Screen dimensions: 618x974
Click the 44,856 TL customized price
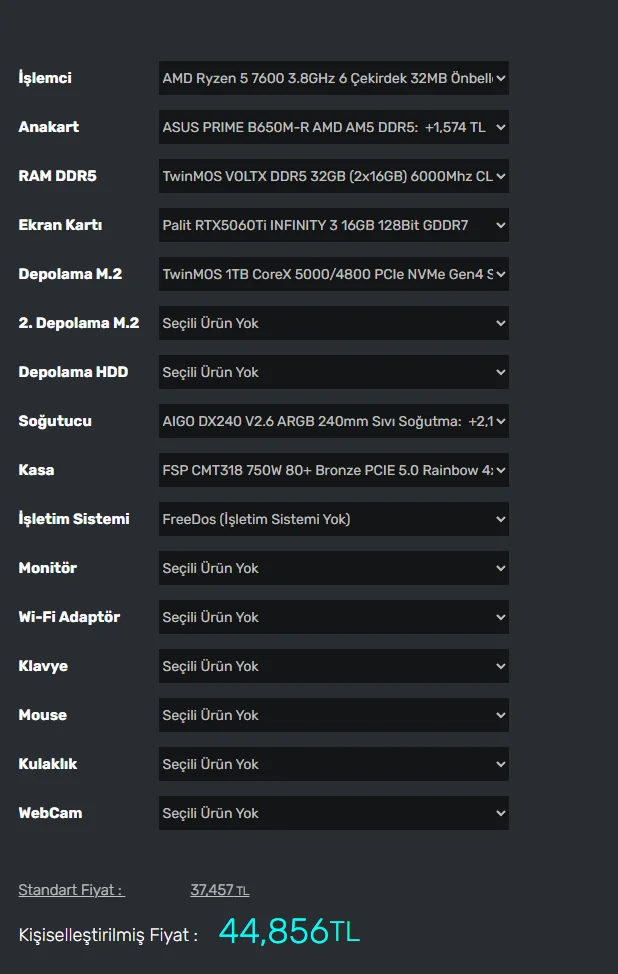[x=288, y=932]
